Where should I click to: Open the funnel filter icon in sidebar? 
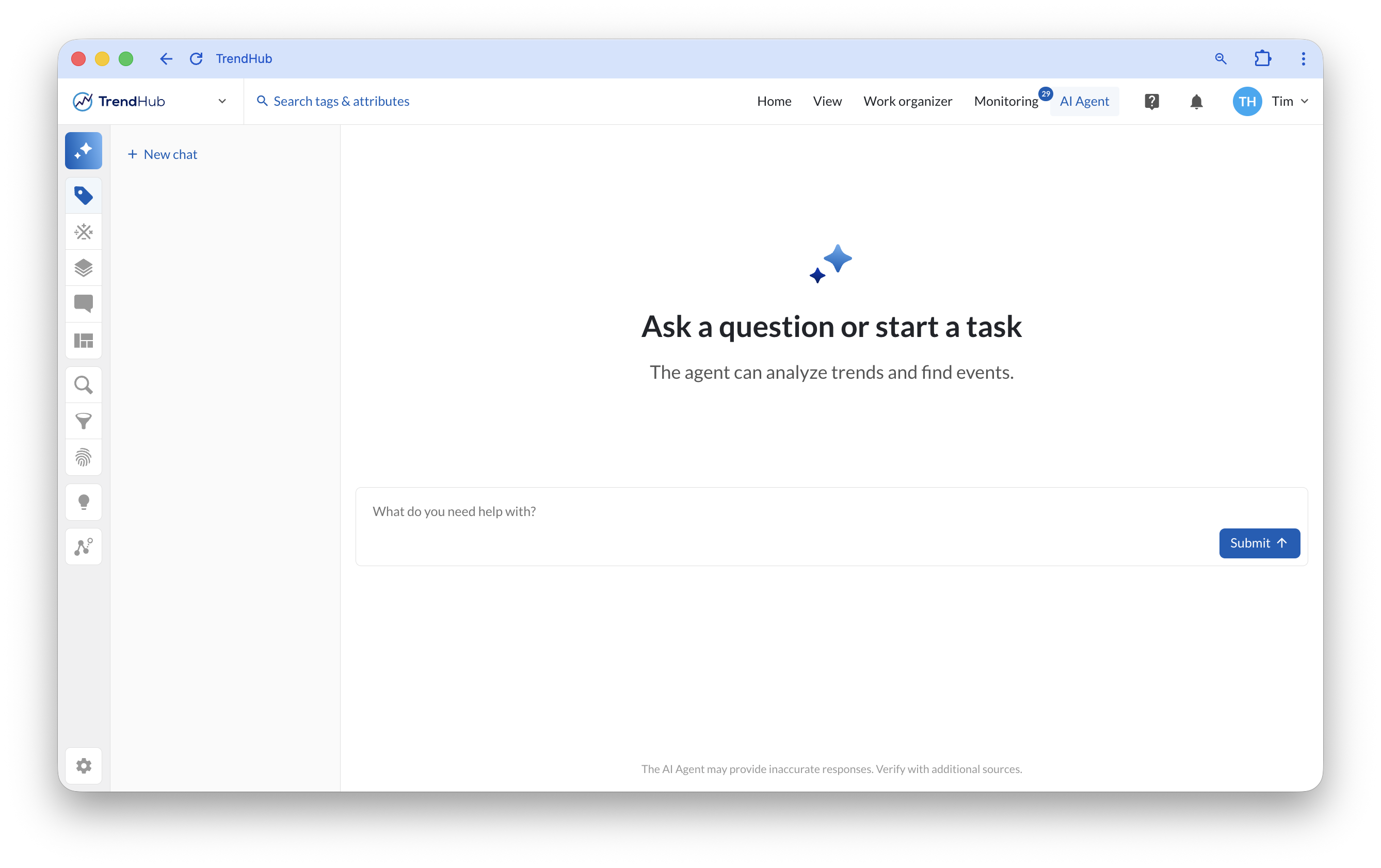pos(83,422)
